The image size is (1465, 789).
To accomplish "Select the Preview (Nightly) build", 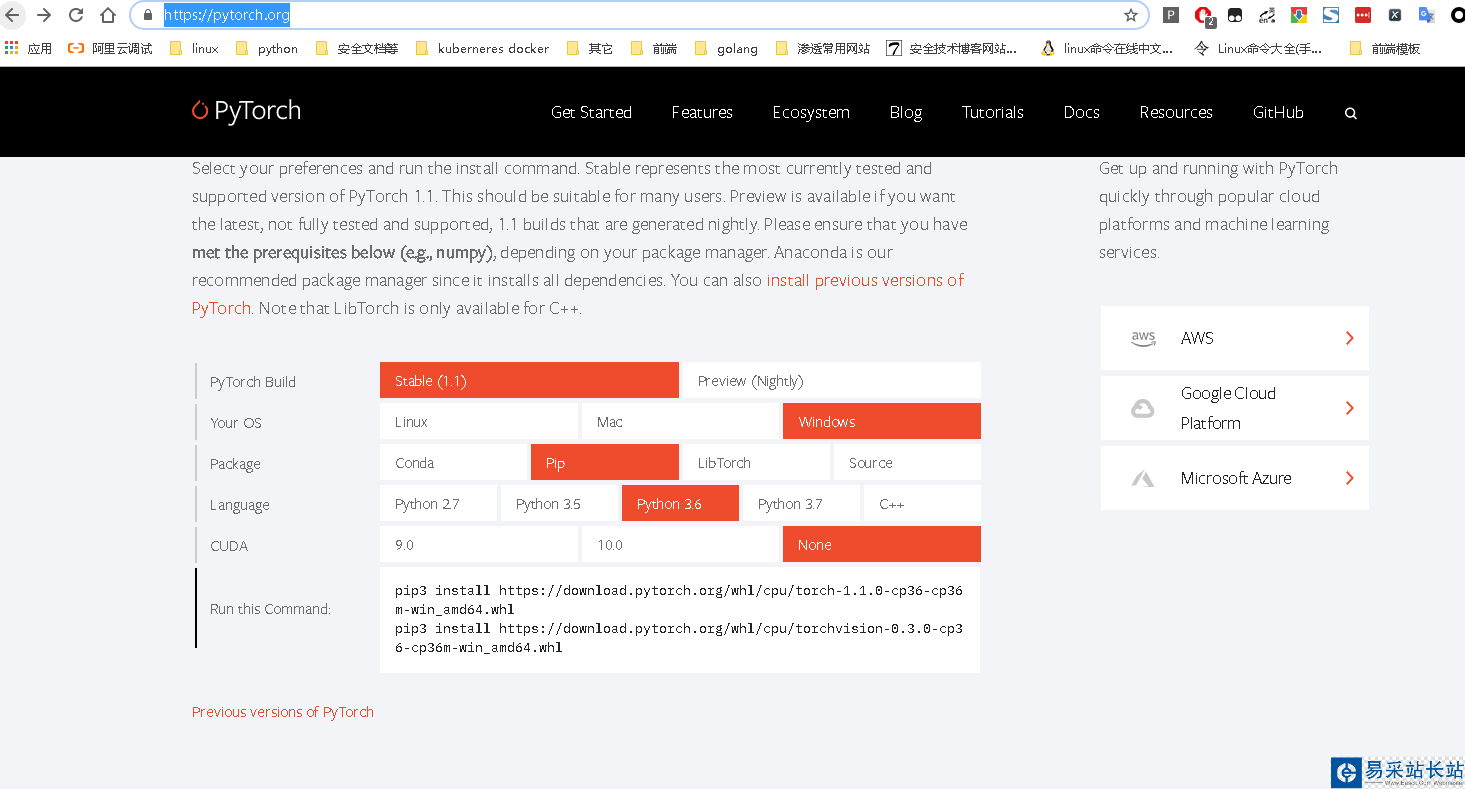I will point(831,380).
